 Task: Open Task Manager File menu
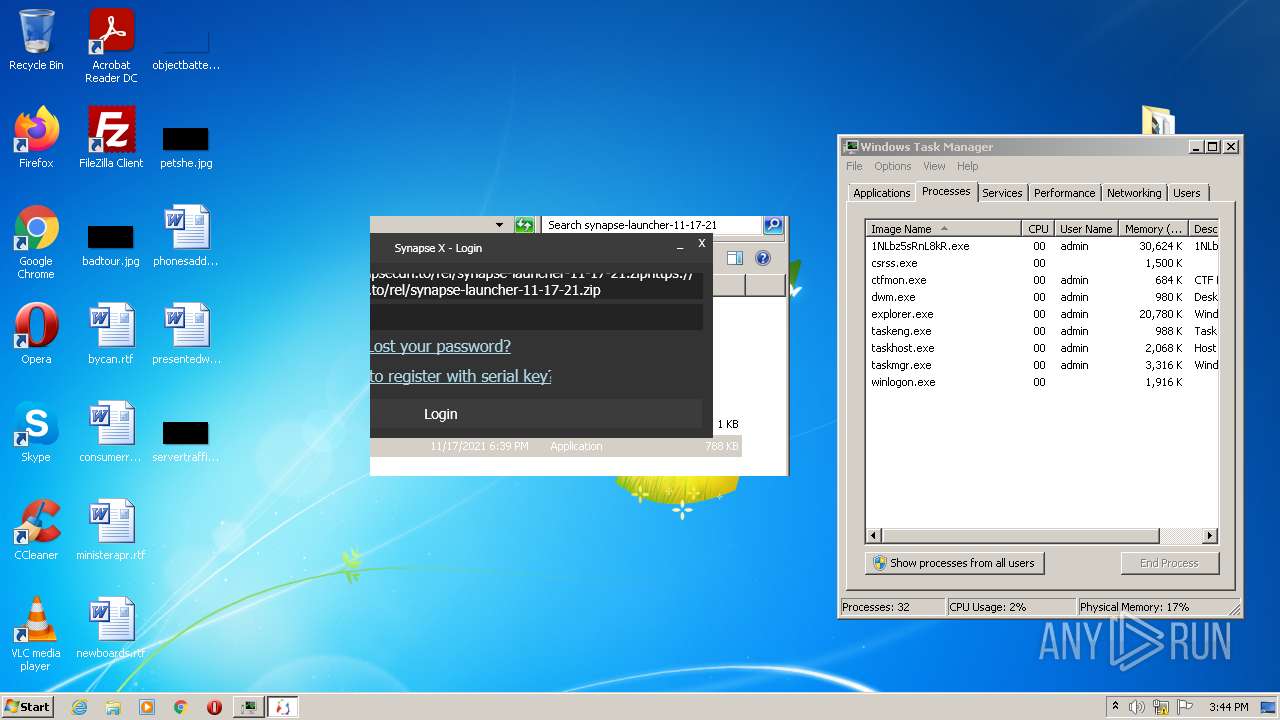click(854, 166)
